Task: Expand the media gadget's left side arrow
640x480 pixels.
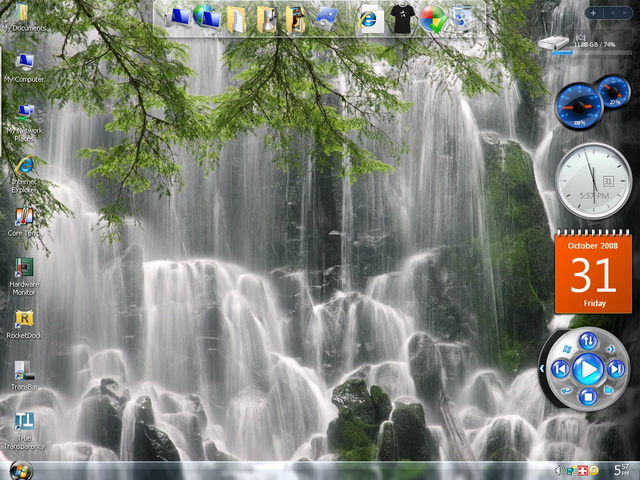Action: (542, 369)
